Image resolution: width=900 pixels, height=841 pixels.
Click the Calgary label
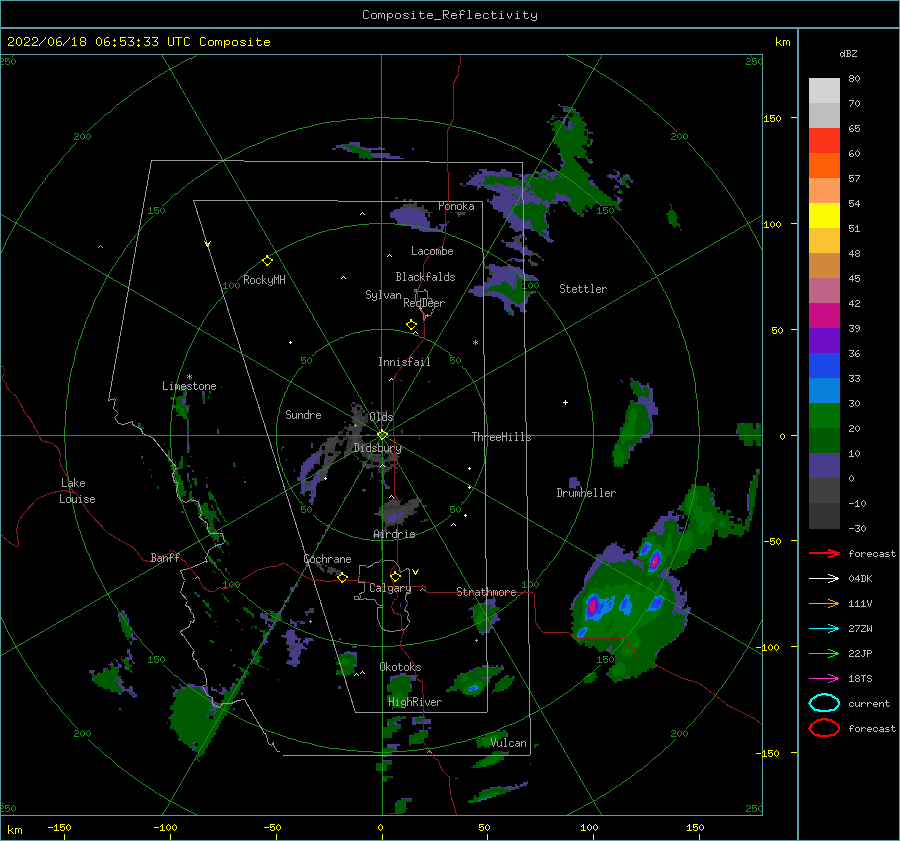[390, 588]
